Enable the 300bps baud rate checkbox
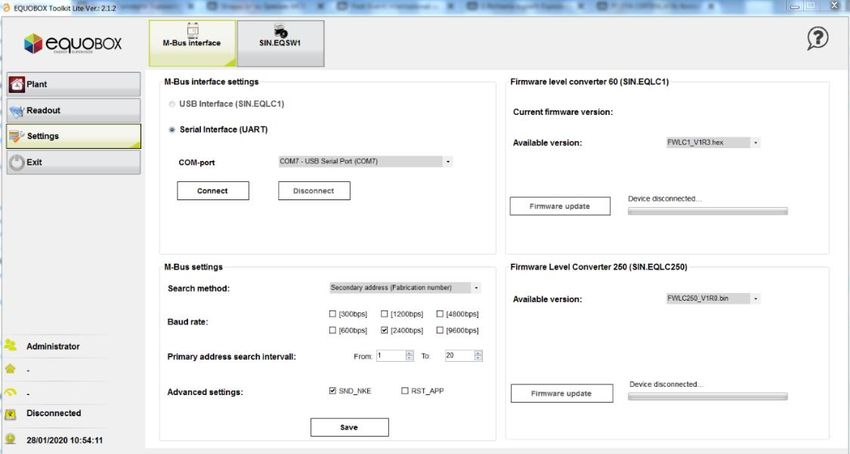Viewport: 850px width, 454px height. tap(332, 314)
